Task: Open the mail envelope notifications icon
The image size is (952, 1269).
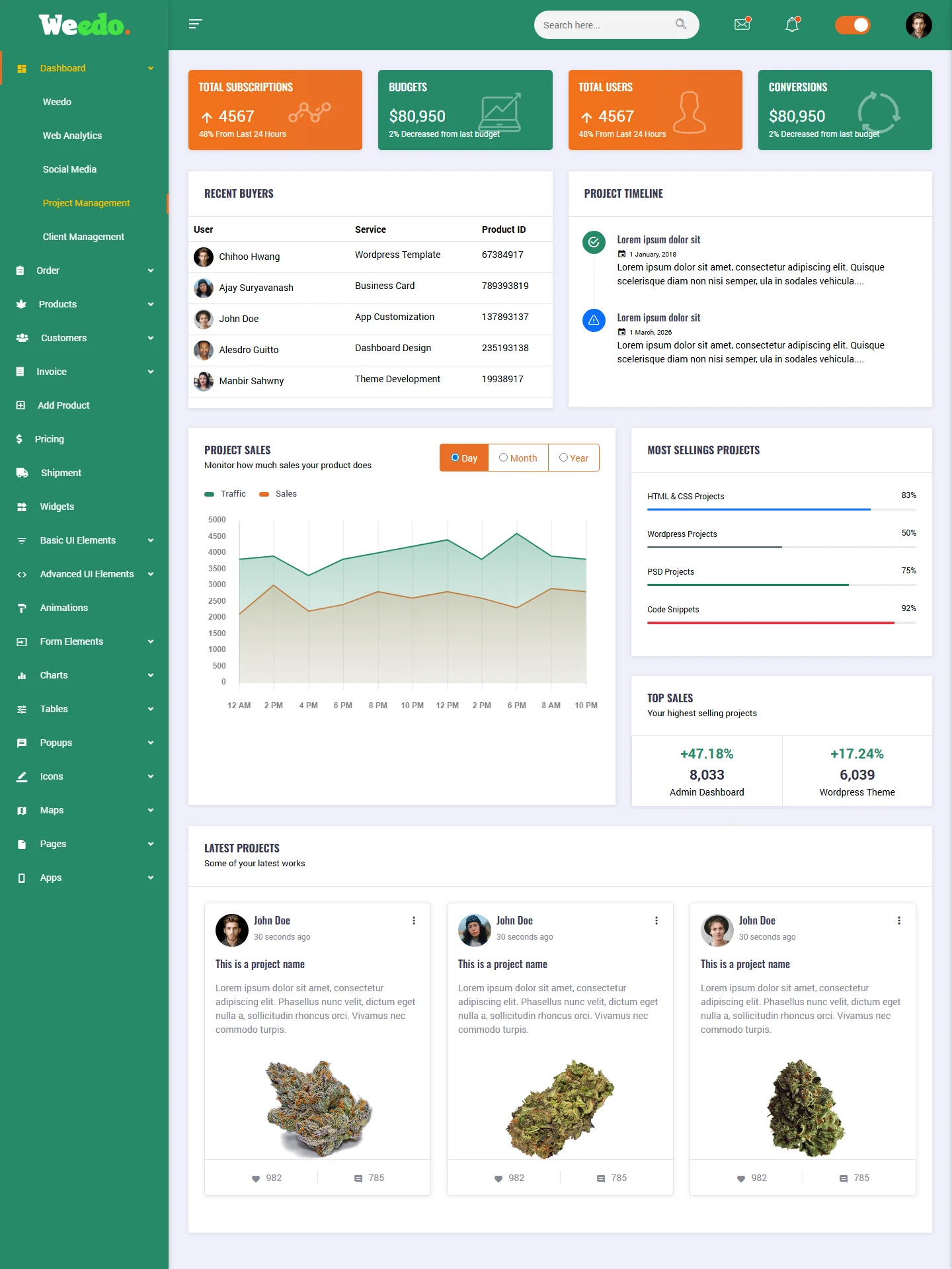Action: pyautogui.click(x=742, y=24)
